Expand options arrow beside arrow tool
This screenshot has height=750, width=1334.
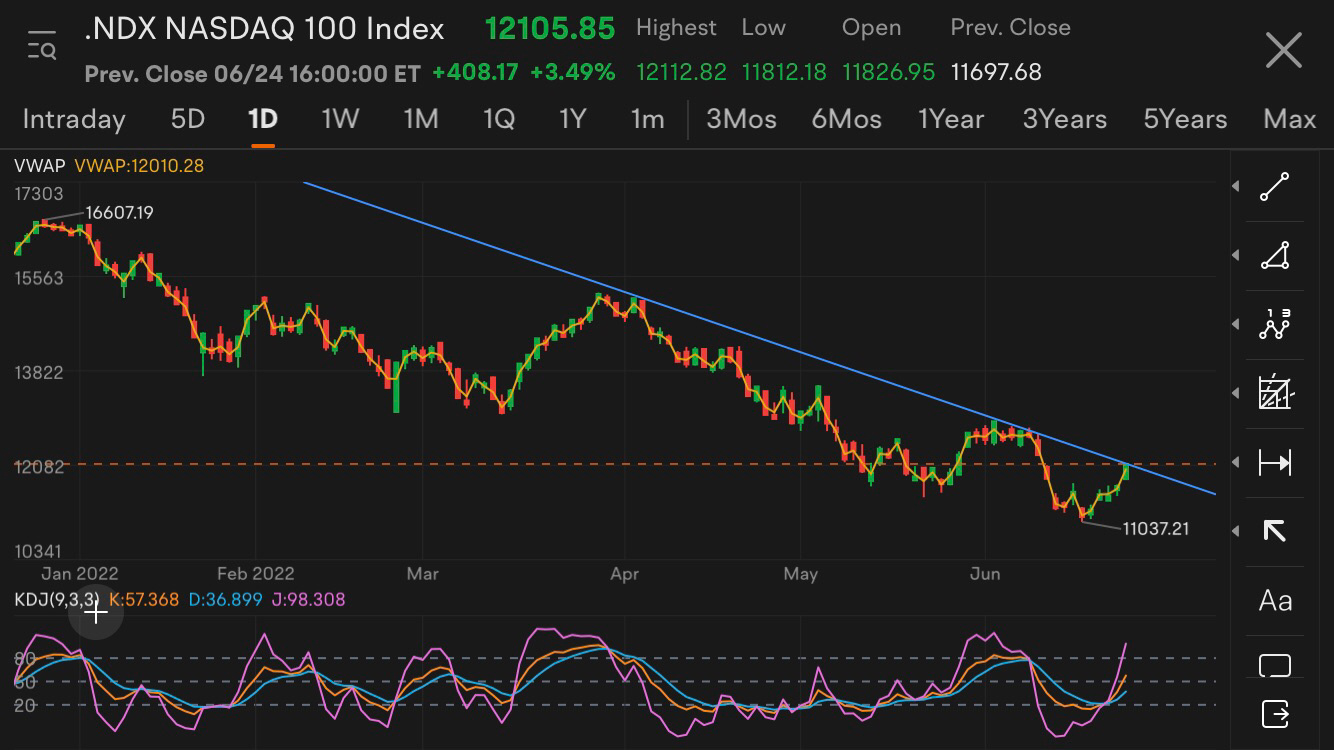click(x=1237, y=530)
